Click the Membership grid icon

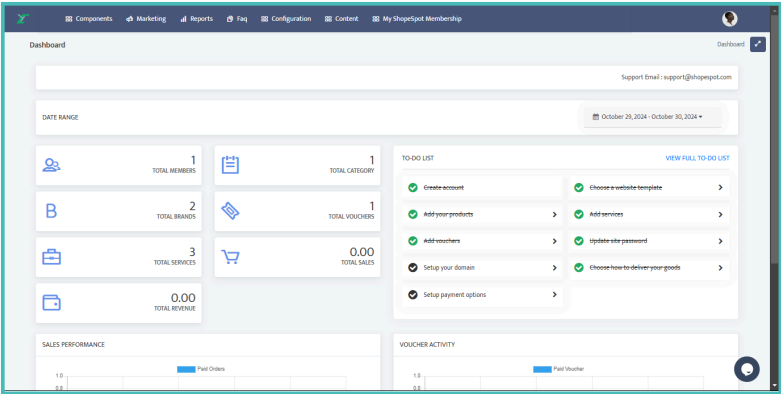pyautogui.click(x=376, y=19)
